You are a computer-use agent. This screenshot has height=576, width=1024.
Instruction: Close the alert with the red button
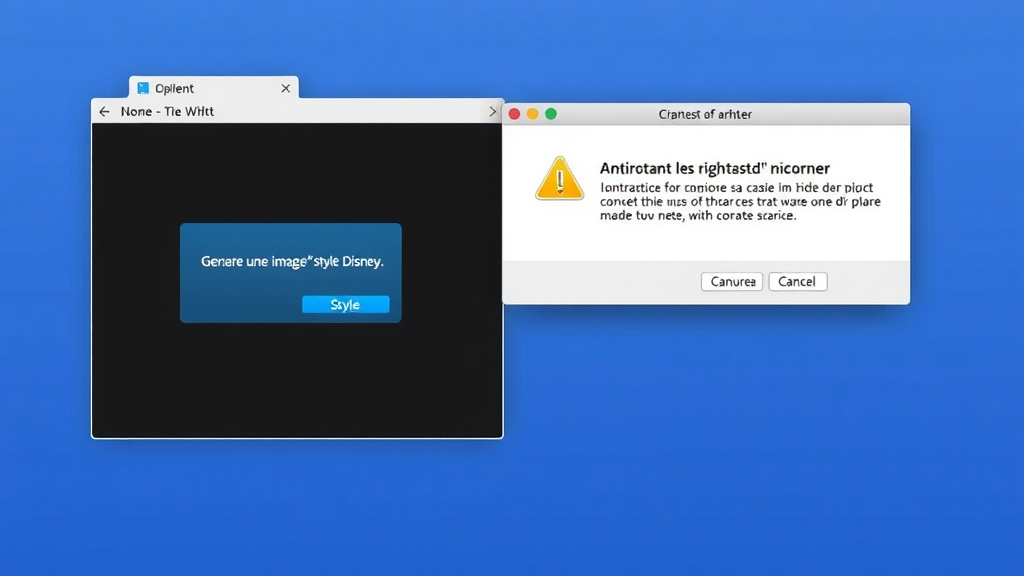coord(515,114)
